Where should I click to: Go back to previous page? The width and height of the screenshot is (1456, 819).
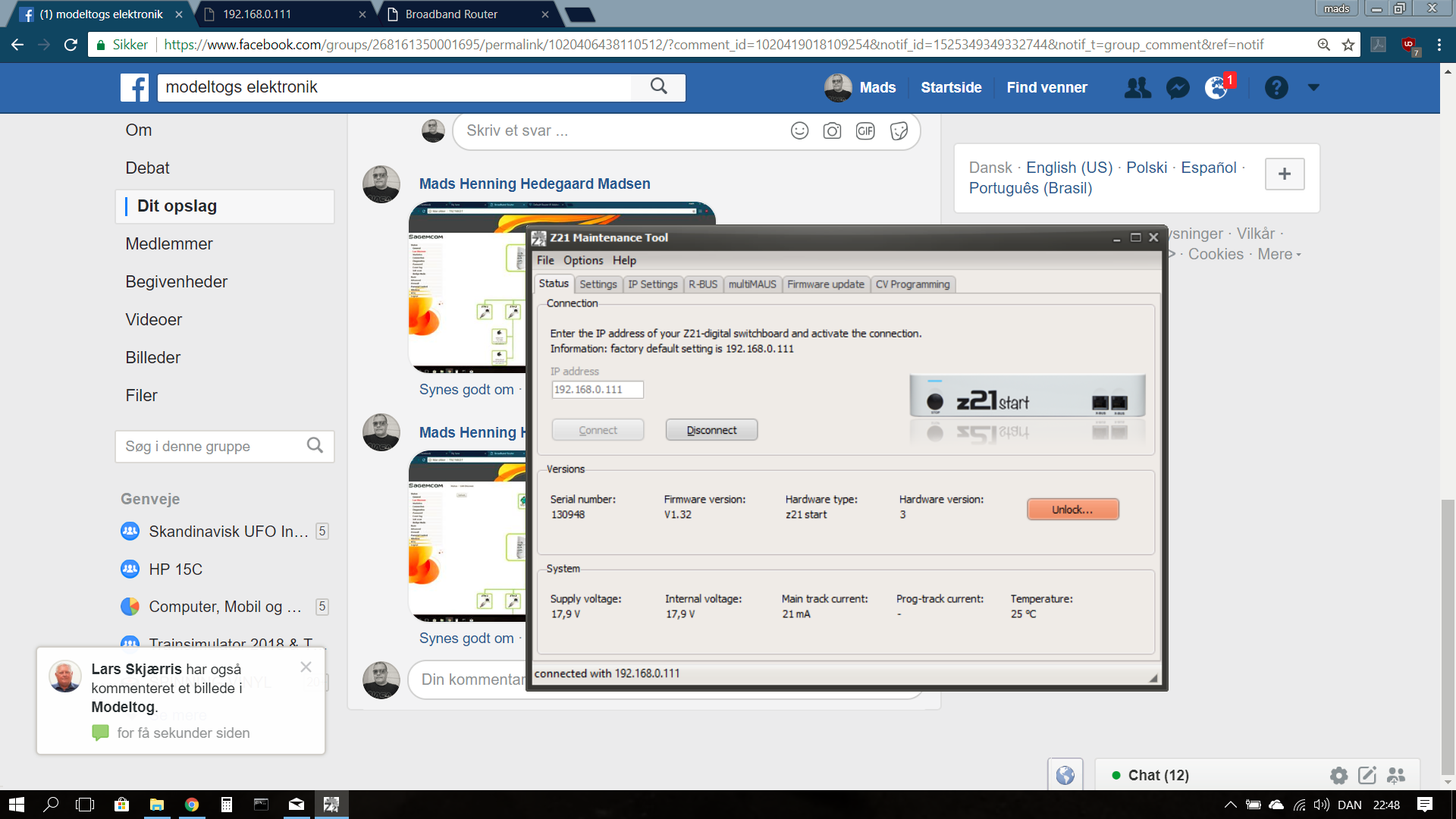pyautogui.click(x=17, y=45)
